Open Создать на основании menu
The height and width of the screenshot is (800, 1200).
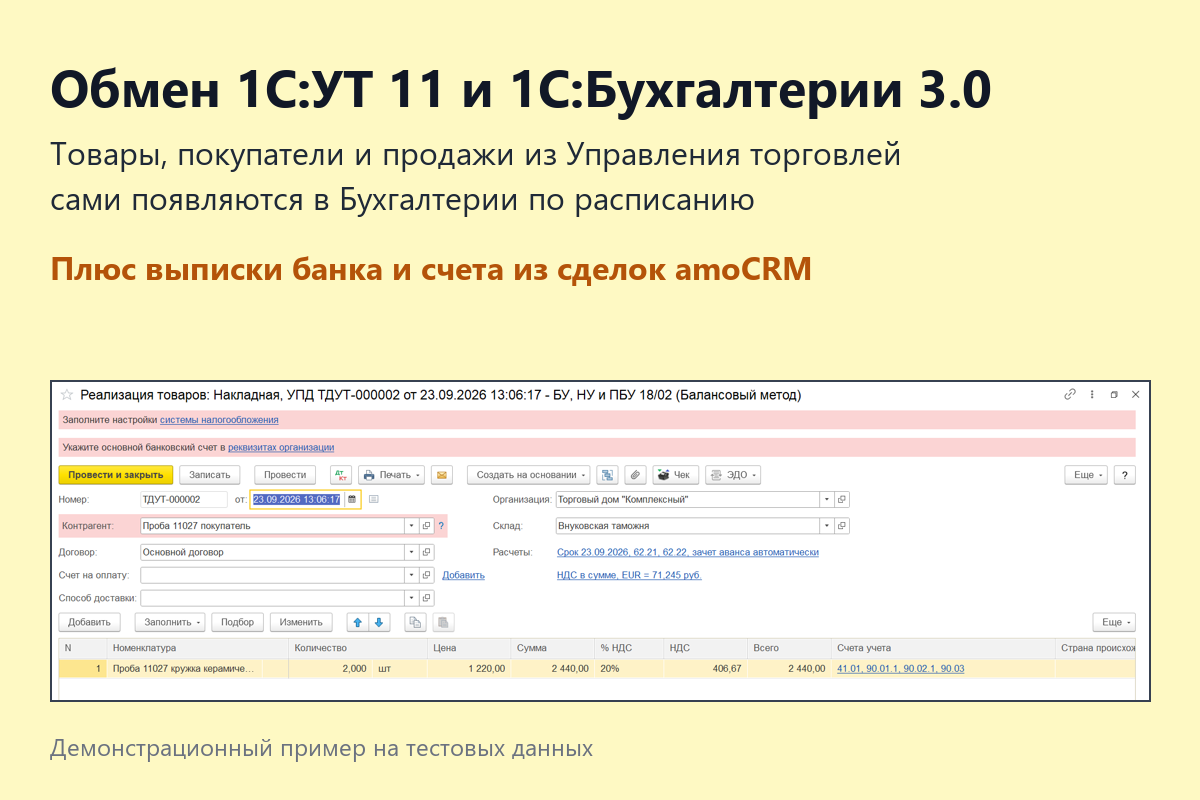click(529, 475)
